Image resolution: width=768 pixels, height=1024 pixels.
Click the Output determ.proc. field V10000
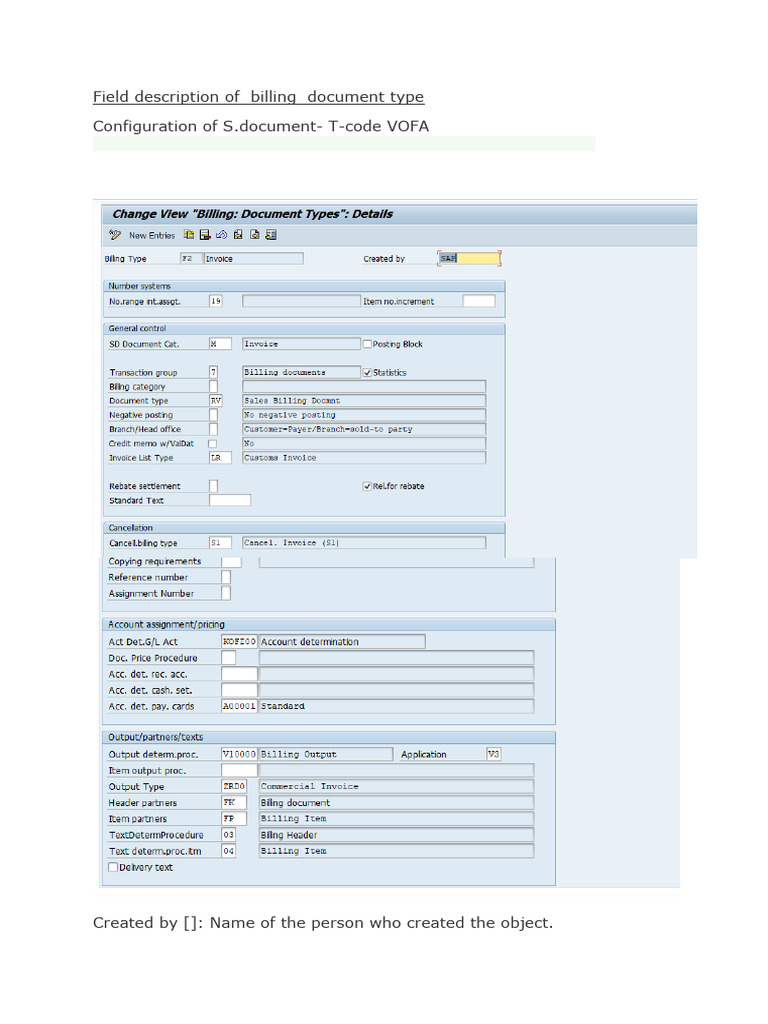tap(239, 754)
